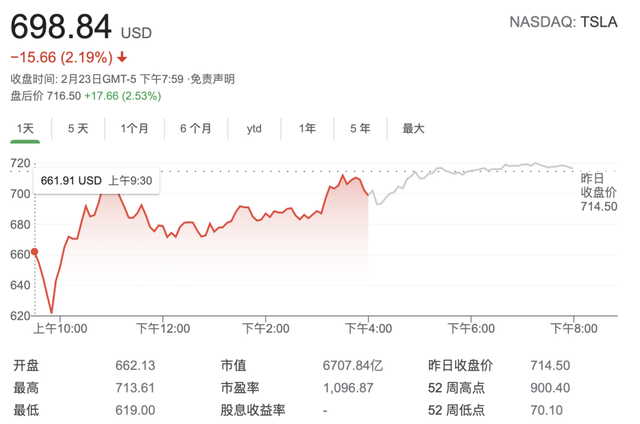Click the 开盘 value 662.13

pyautogui.click(x=136, y=366)
